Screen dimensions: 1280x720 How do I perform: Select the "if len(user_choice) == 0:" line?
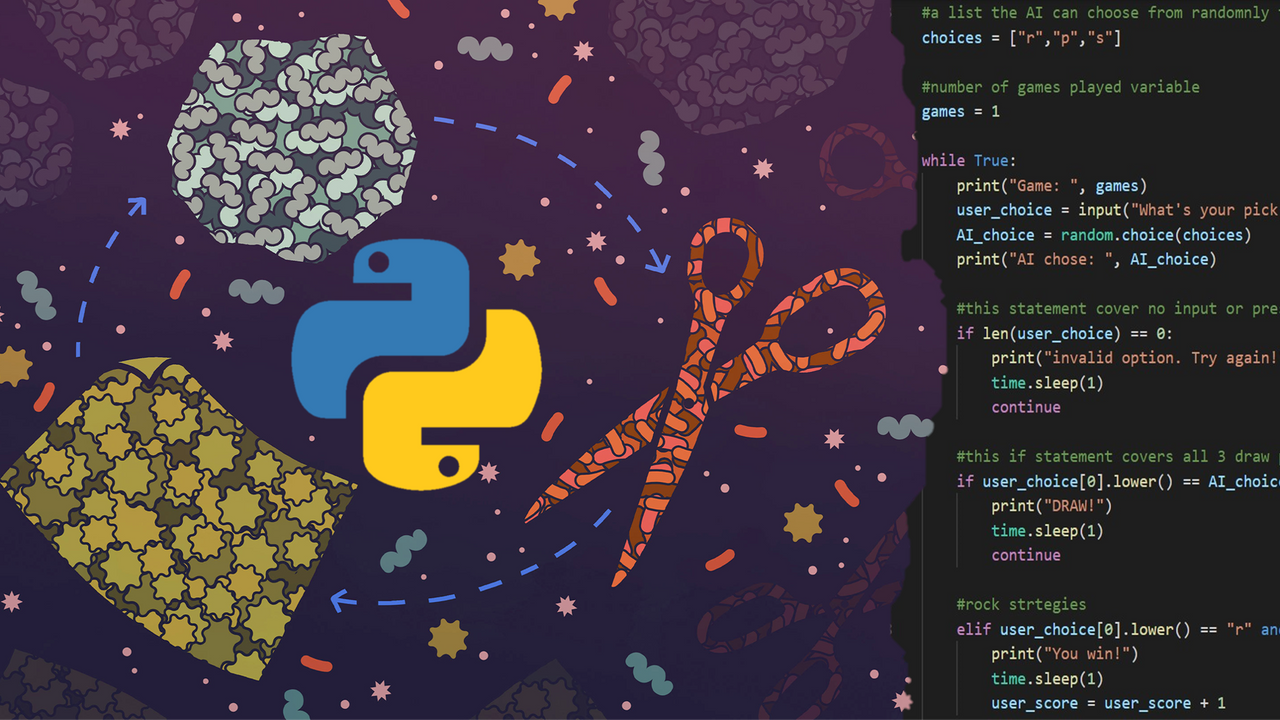(x=1064, y=333)
